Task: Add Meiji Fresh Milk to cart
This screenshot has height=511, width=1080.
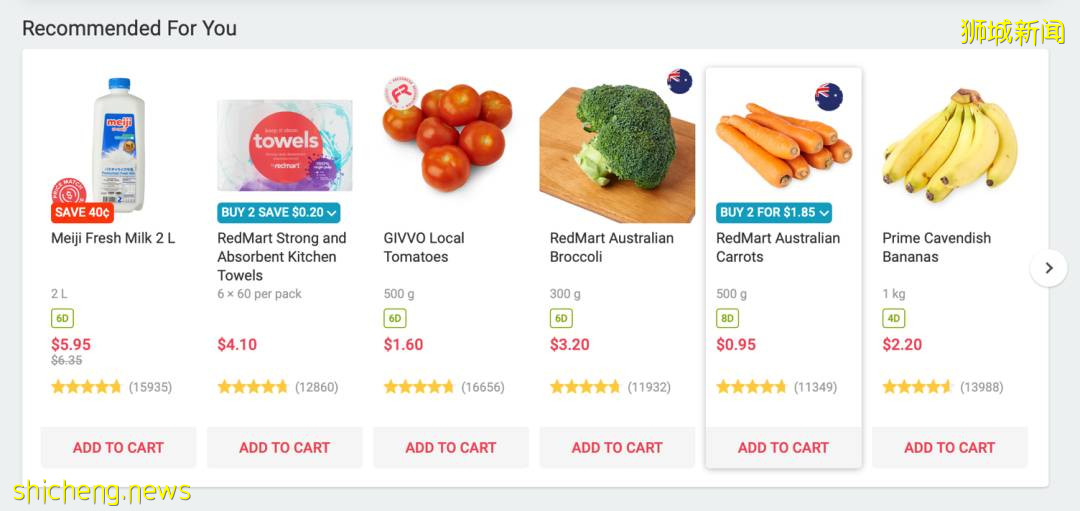Action: 118,447
